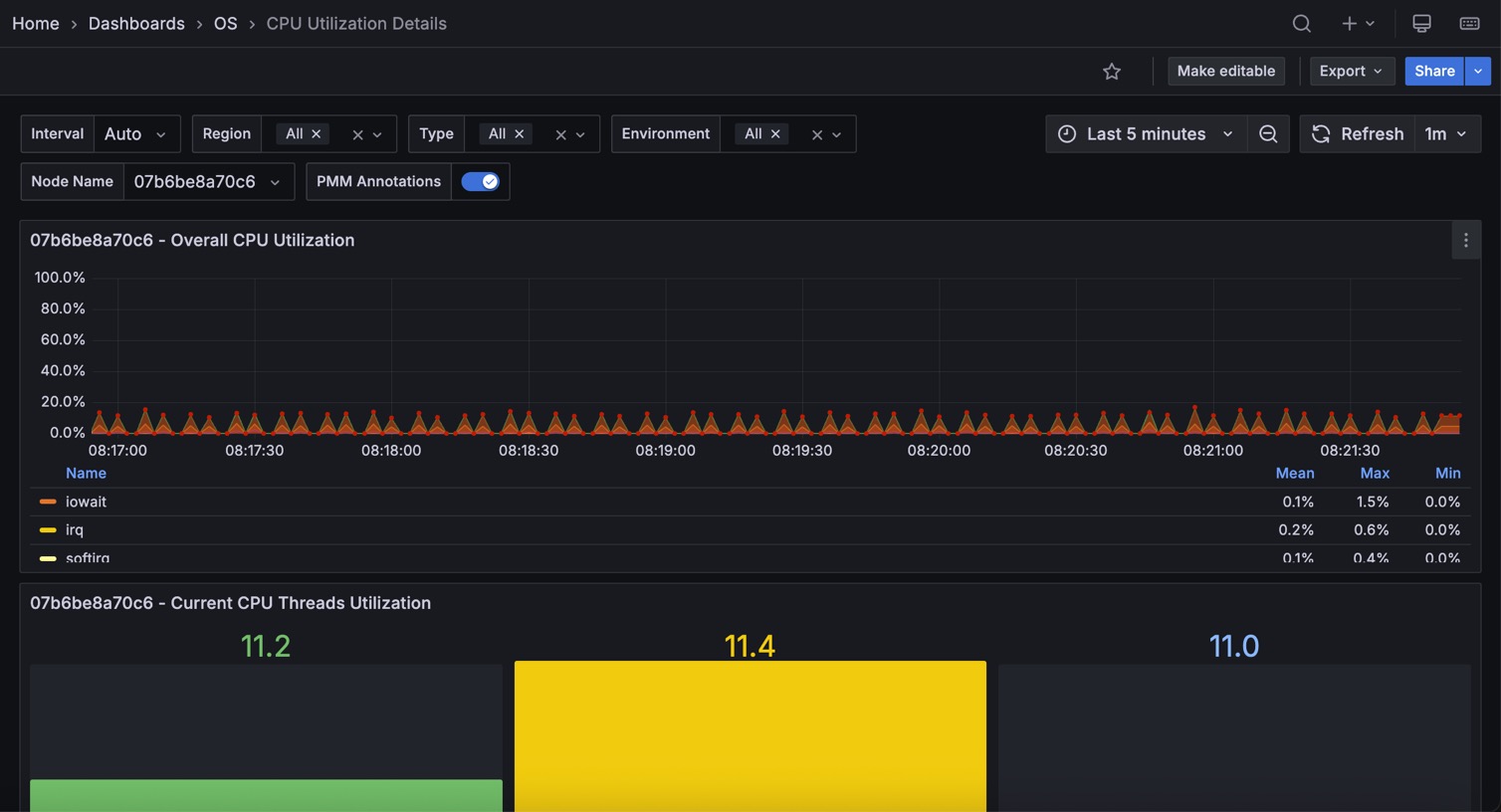Click the monitor display icon in header
This screenshot has height=812, width=1501.
click(x=1421, y=23)
